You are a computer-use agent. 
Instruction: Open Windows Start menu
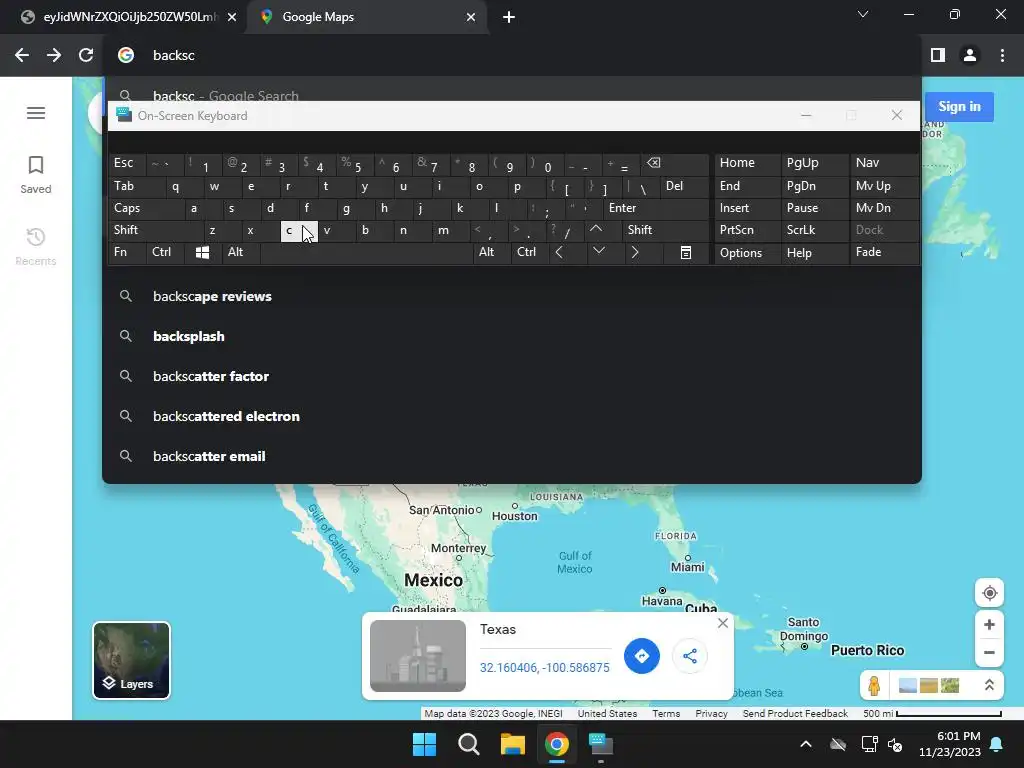[x=424, y=744]
